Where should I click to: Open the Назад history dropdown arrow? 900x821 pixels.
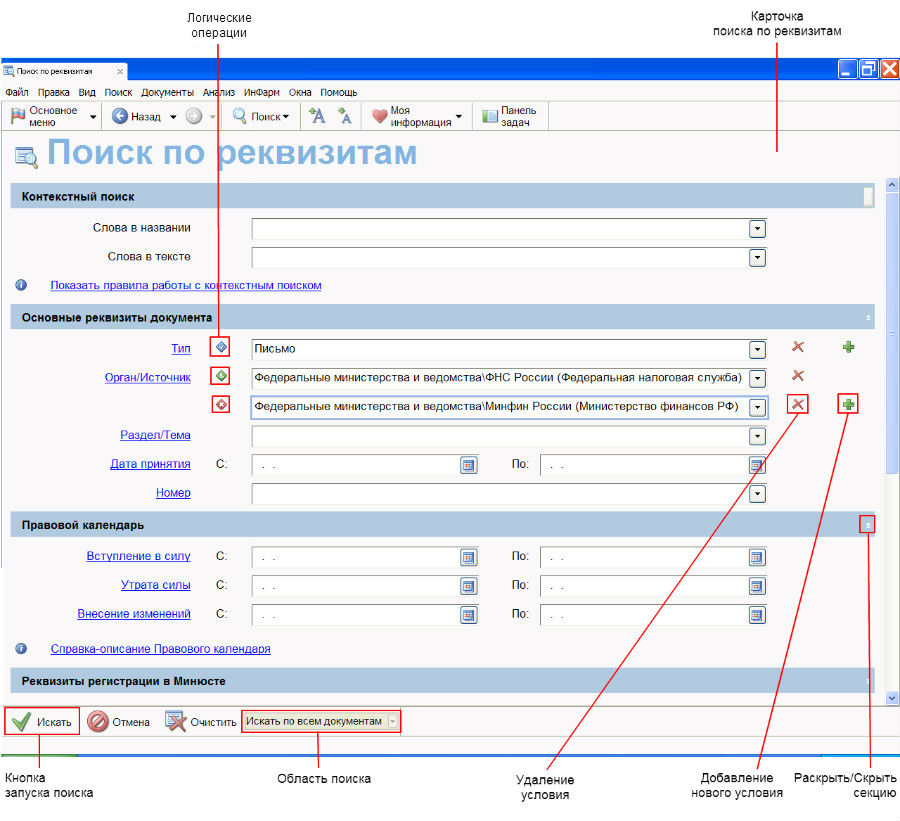point(173,117)
